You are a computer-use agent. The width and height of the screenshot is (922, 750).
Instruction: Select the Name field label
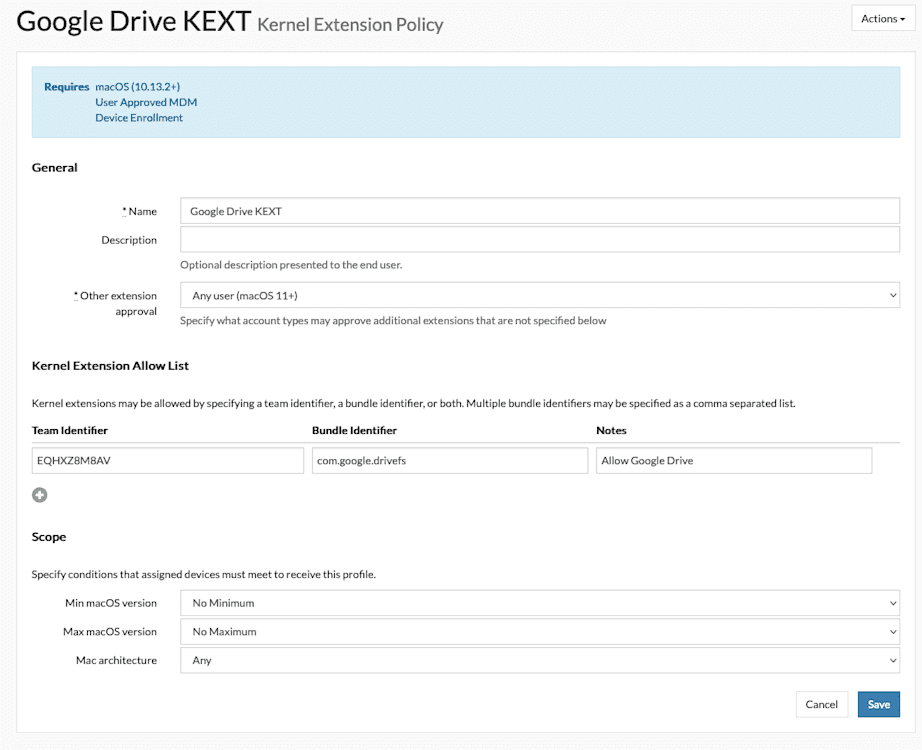(139, 211)
